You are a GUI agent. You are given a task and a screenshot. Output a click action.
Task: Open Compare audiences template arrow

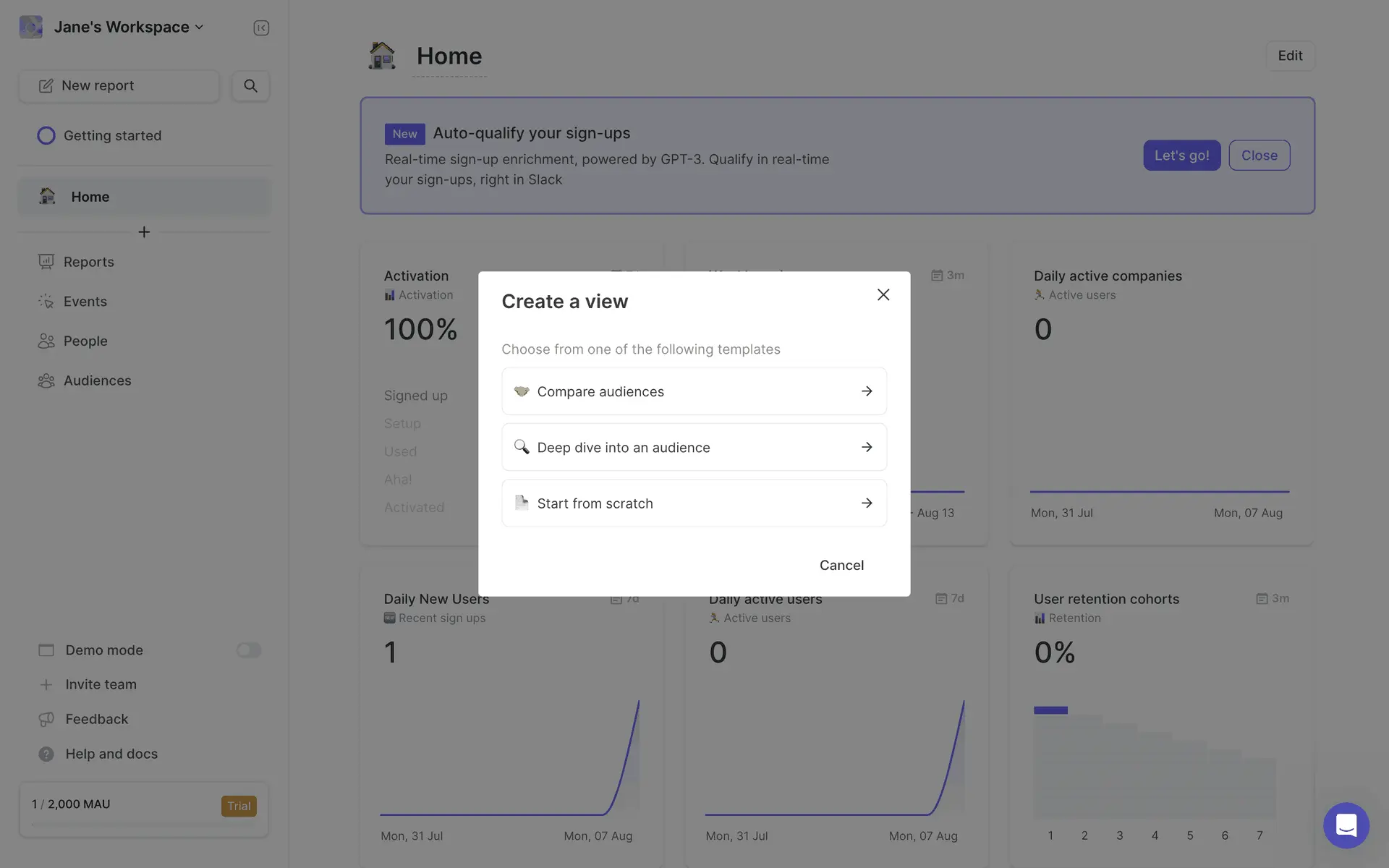pos(867,391)
